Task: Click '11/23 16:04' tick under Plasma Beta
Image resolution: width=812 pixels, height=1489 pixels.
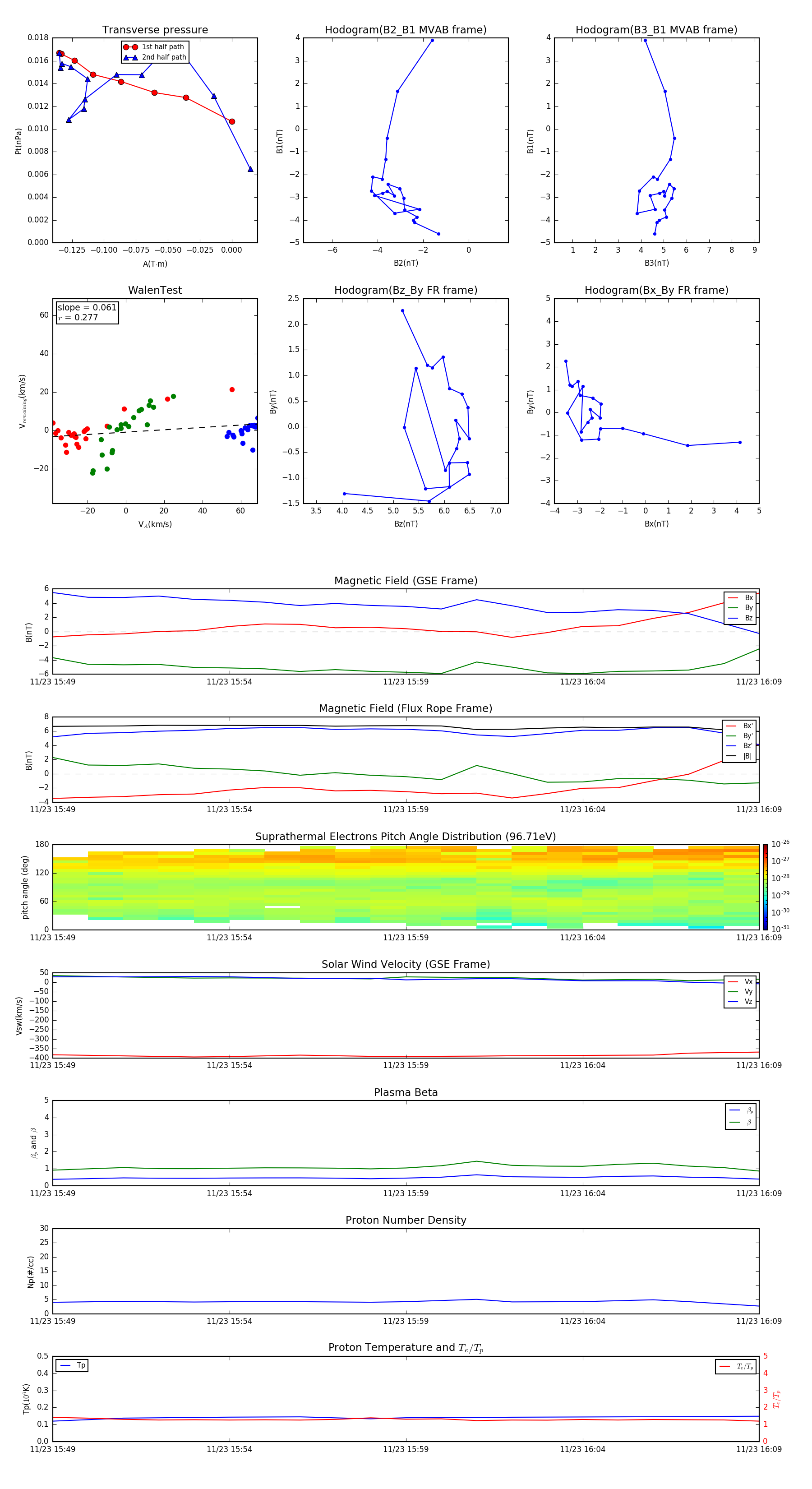Action: pyautogui.click(x=582, y=1193)
